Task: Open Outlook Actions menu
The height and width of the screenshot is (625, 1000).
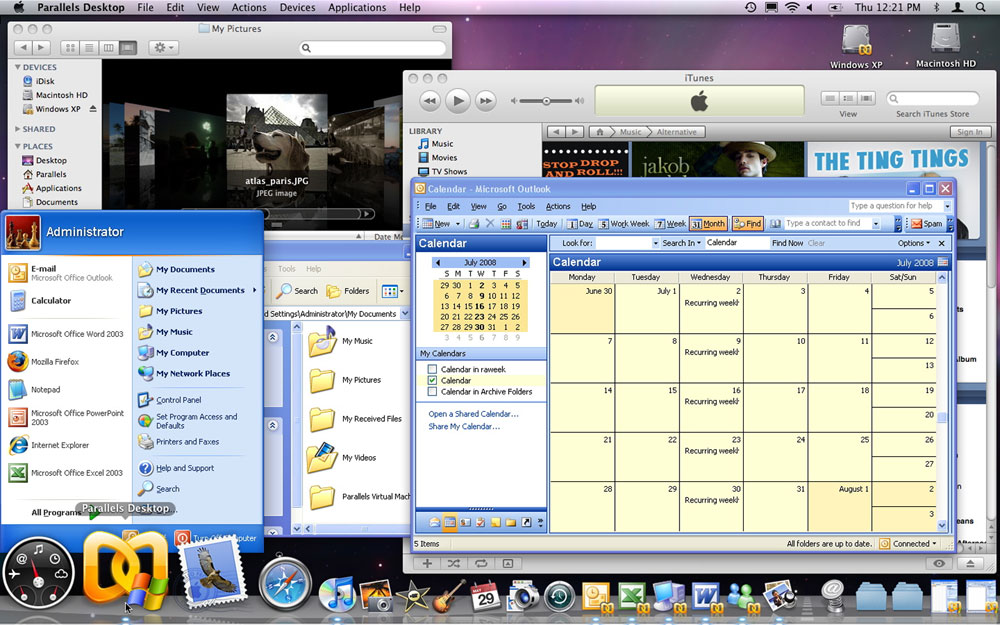Action: coord(557,207)
